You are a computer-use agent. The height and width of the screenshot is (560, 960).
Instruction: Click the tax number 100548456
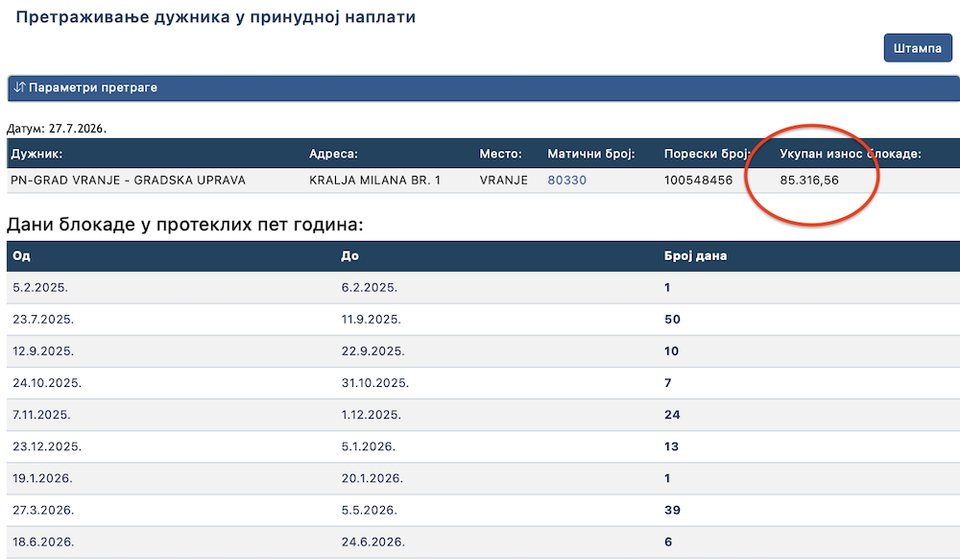(x=698, y=180)
